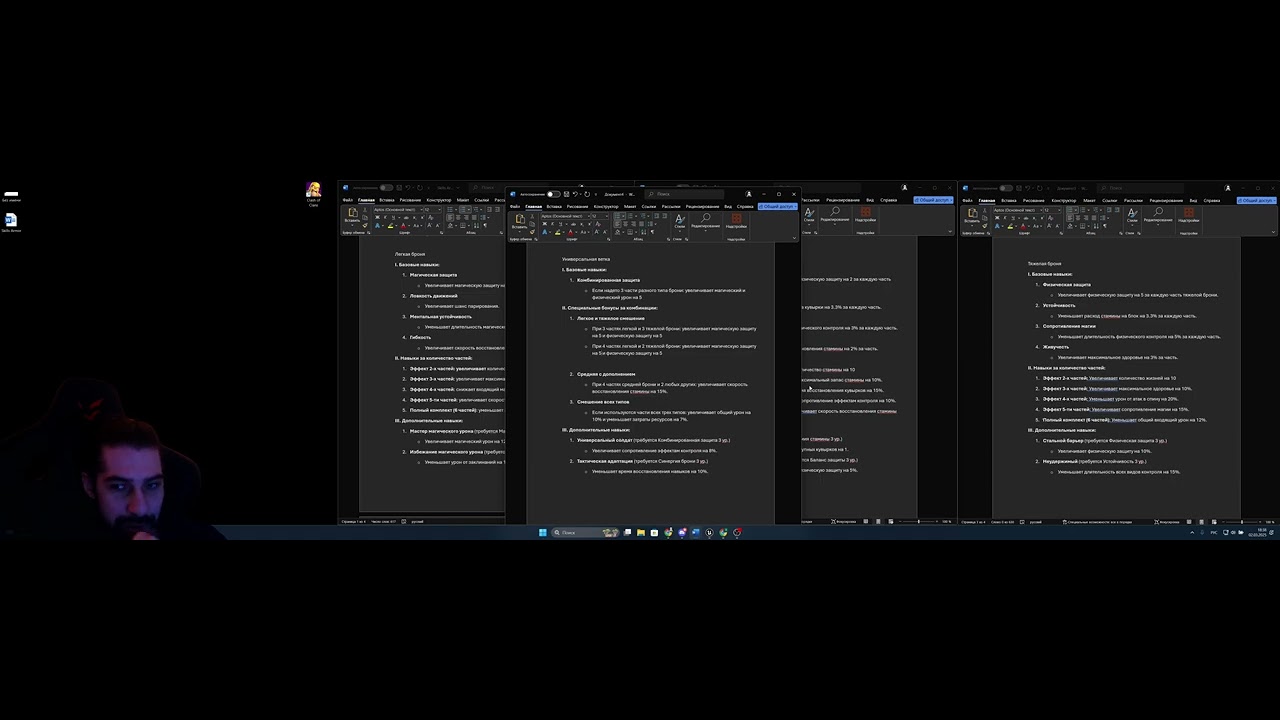Align text right in front Word window
Screen dimensions: 1280x720
(633, 224)
